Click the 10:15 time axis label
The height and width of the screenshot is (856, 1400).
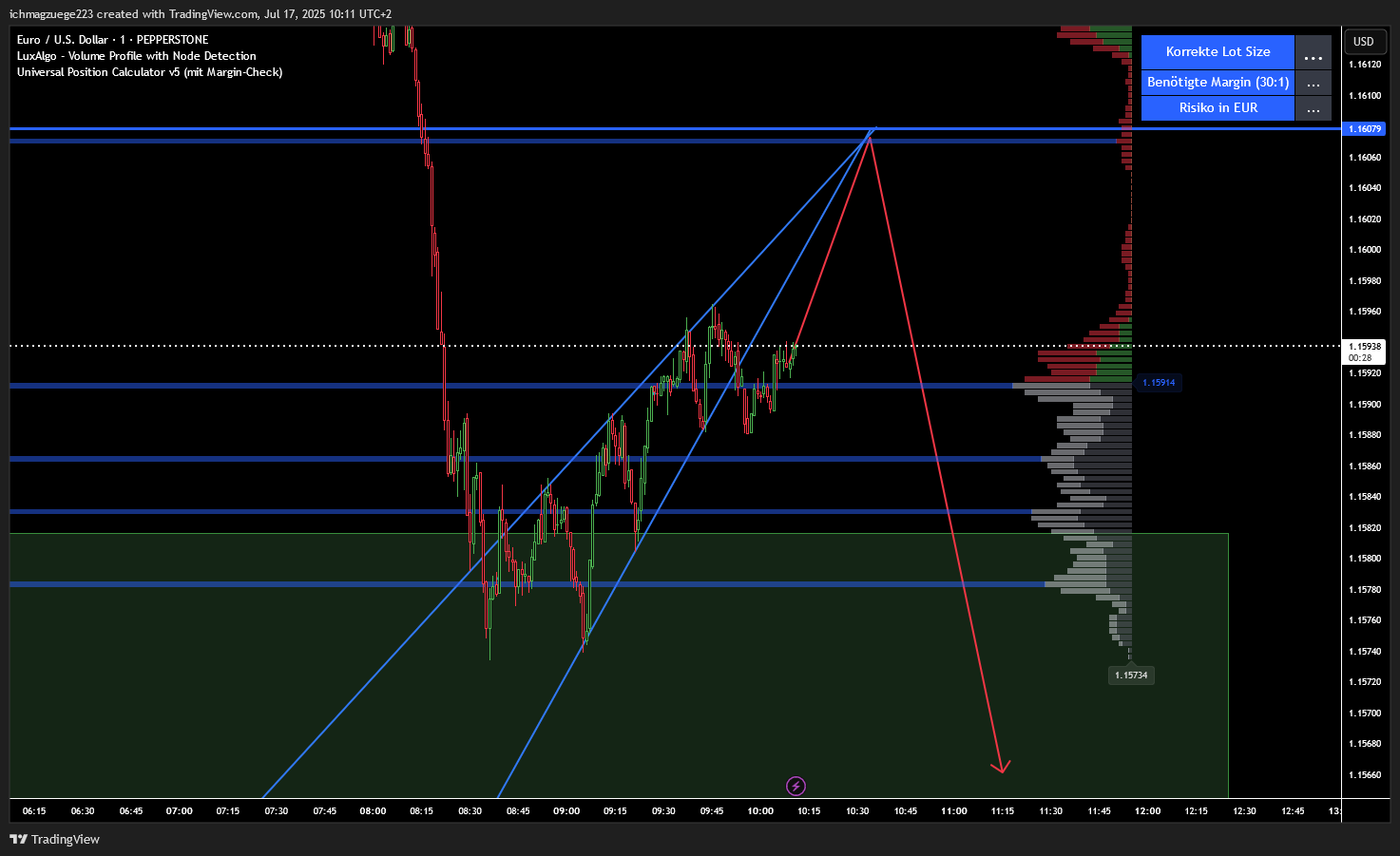(809, 811)
